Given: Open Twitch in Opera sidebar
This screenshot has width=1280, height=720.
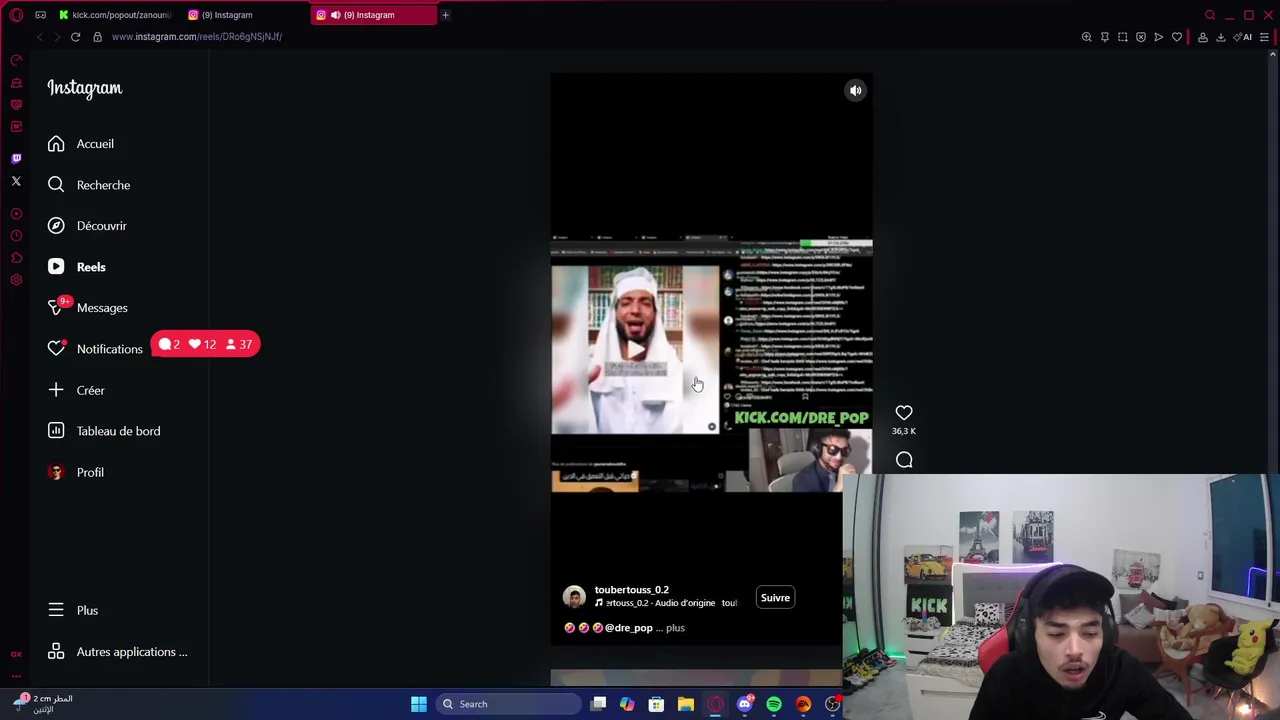Looking at the screenshot, I should pos(16,158).
